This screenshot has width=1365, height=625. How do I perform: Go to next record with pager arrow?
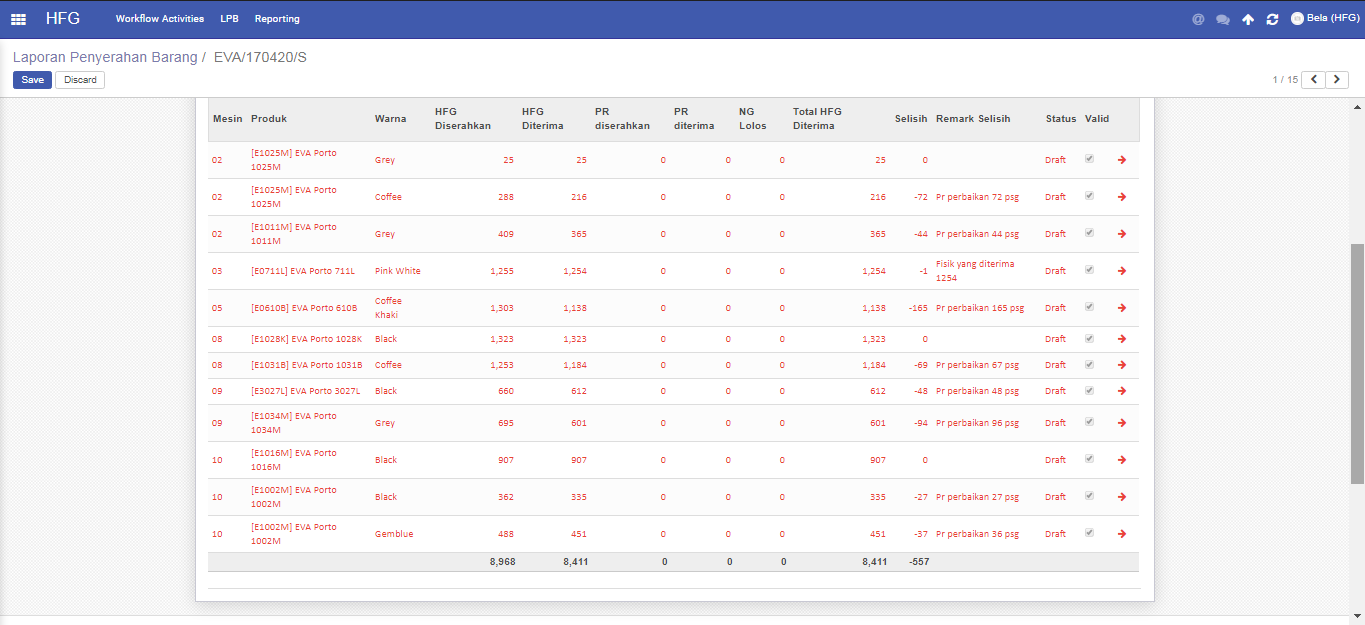1337,80
